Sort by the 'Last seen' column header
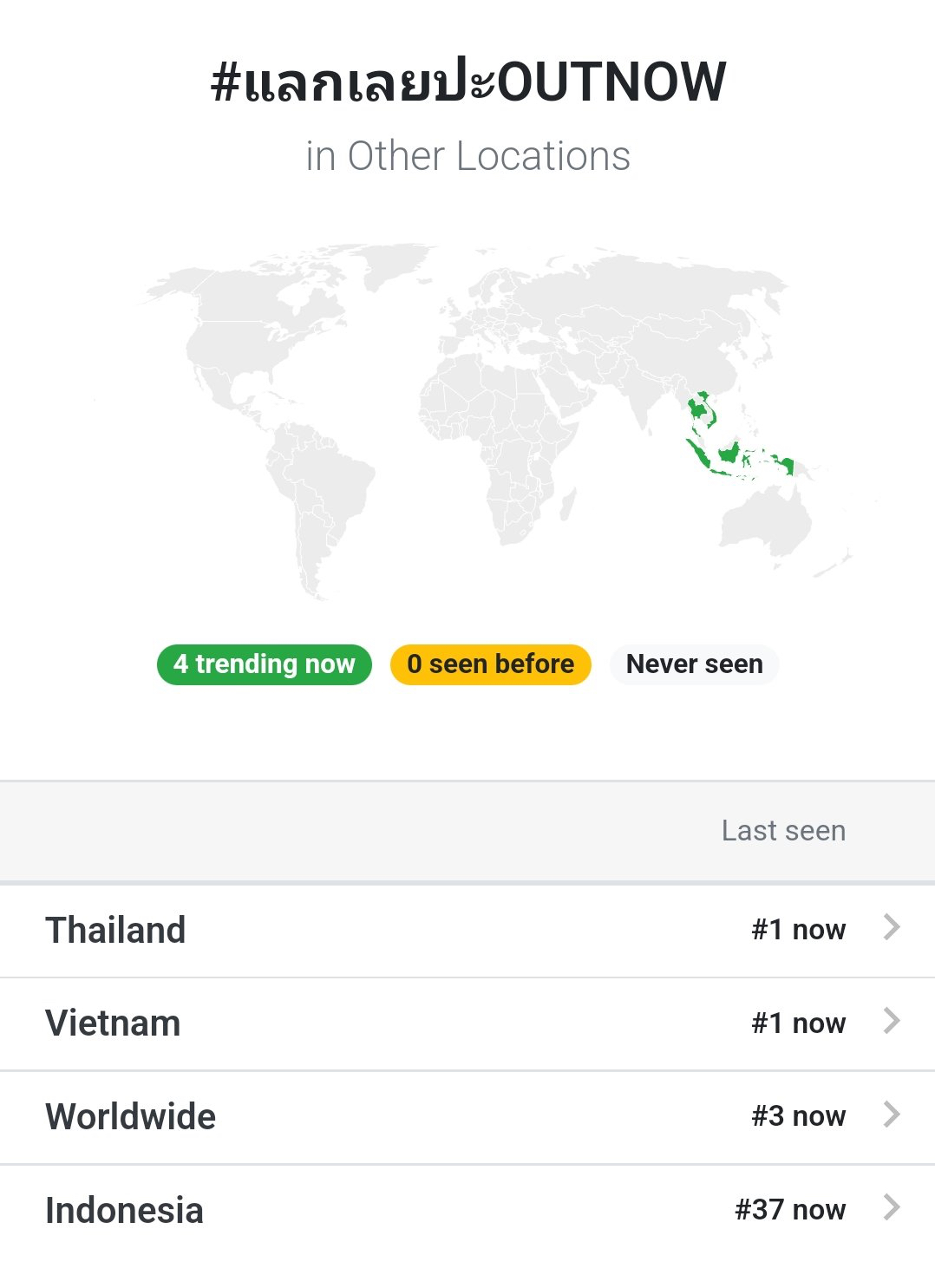Image resolution: width=935 pixels, height=1288 pixels. 783,831
